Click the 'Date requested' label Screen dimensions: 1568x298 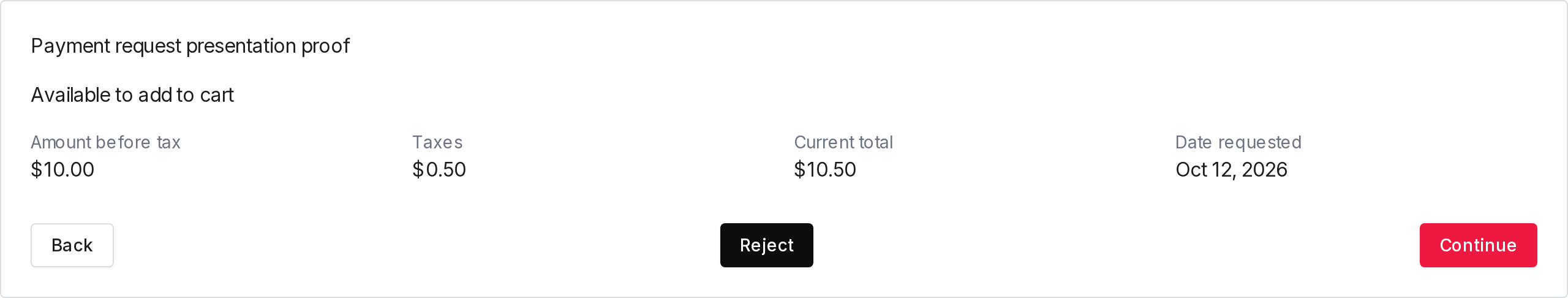coord(1238,142)
